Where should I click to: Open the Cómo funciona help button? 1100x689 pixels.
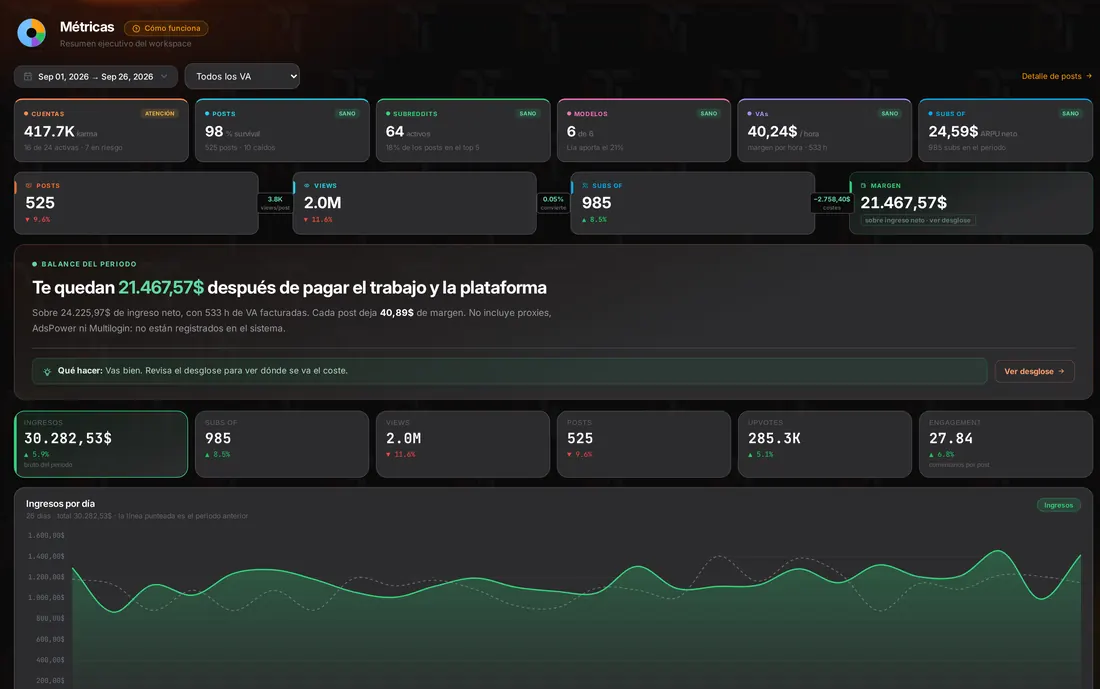point(166,28)
